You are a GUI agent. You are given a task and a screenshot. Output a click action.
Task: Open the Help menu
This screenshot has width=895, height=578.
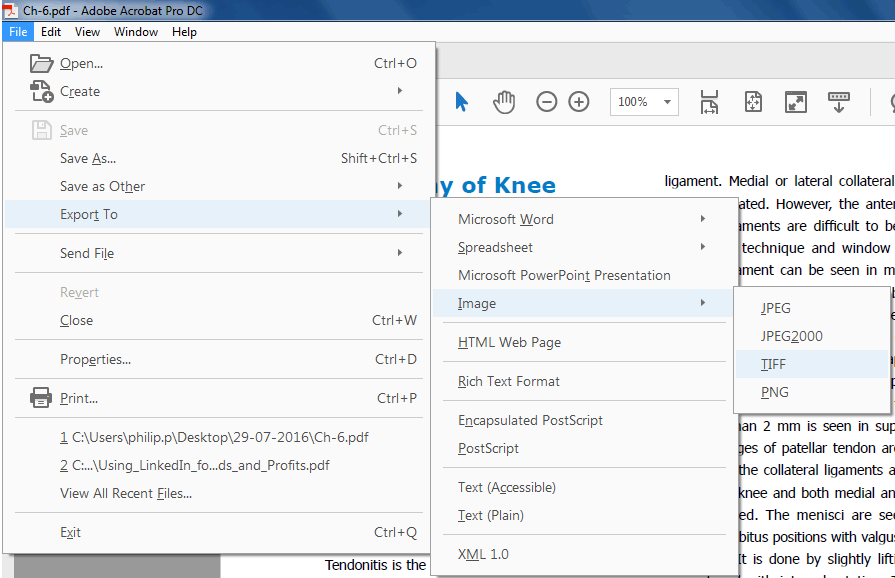point(184,32)
